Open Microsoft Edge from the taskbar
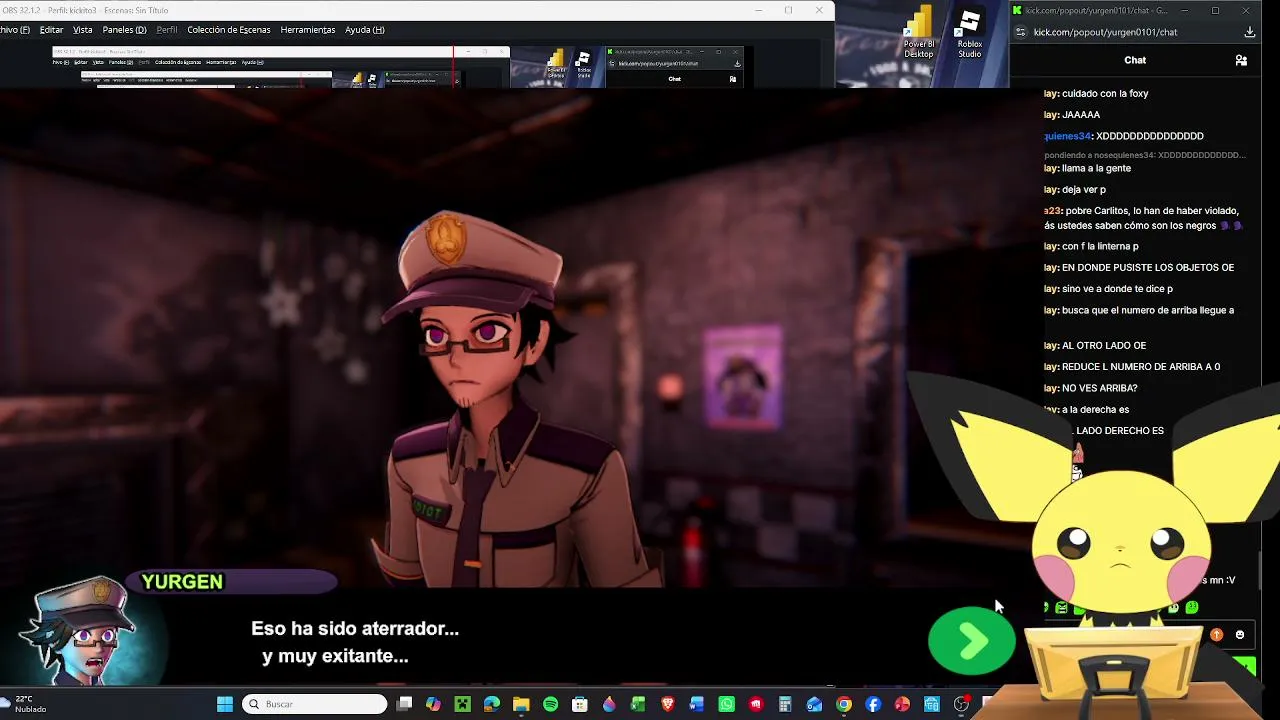 point(491,704)
